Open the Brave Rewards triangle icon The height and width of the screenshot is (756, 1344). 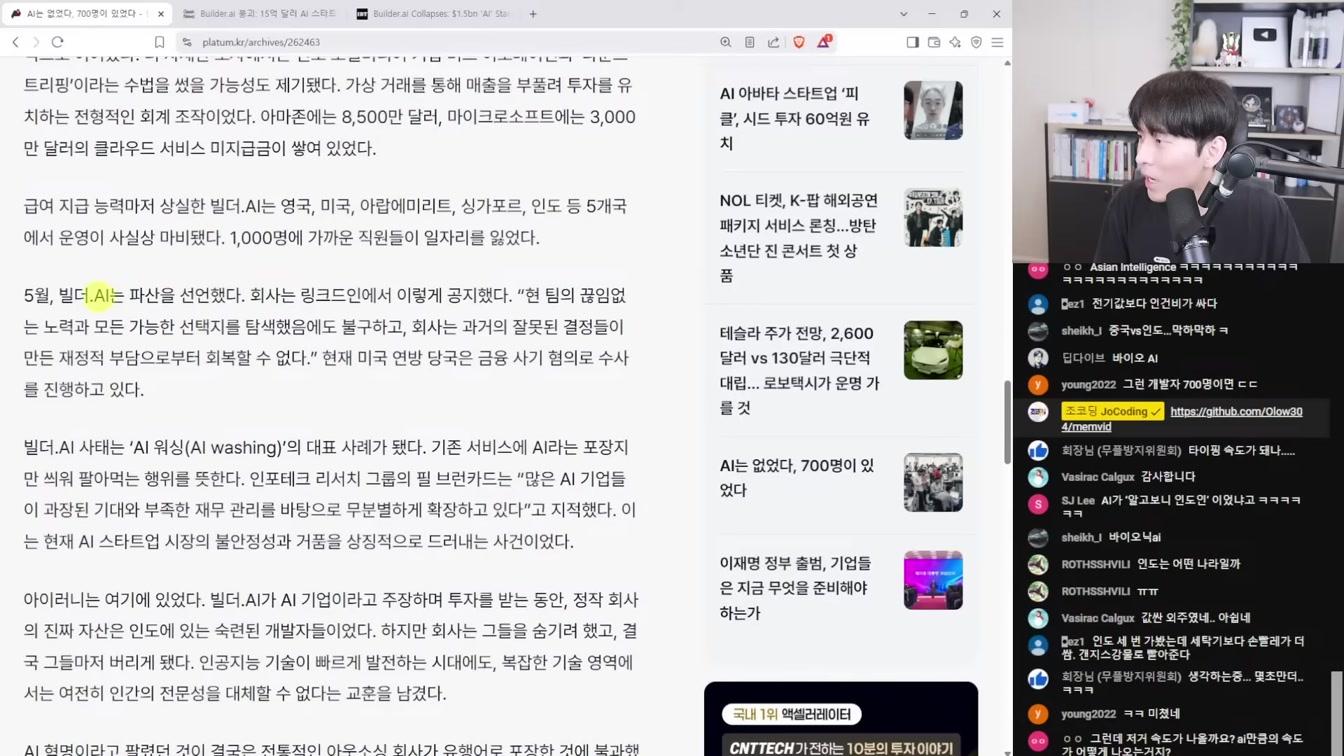[824, 42]
